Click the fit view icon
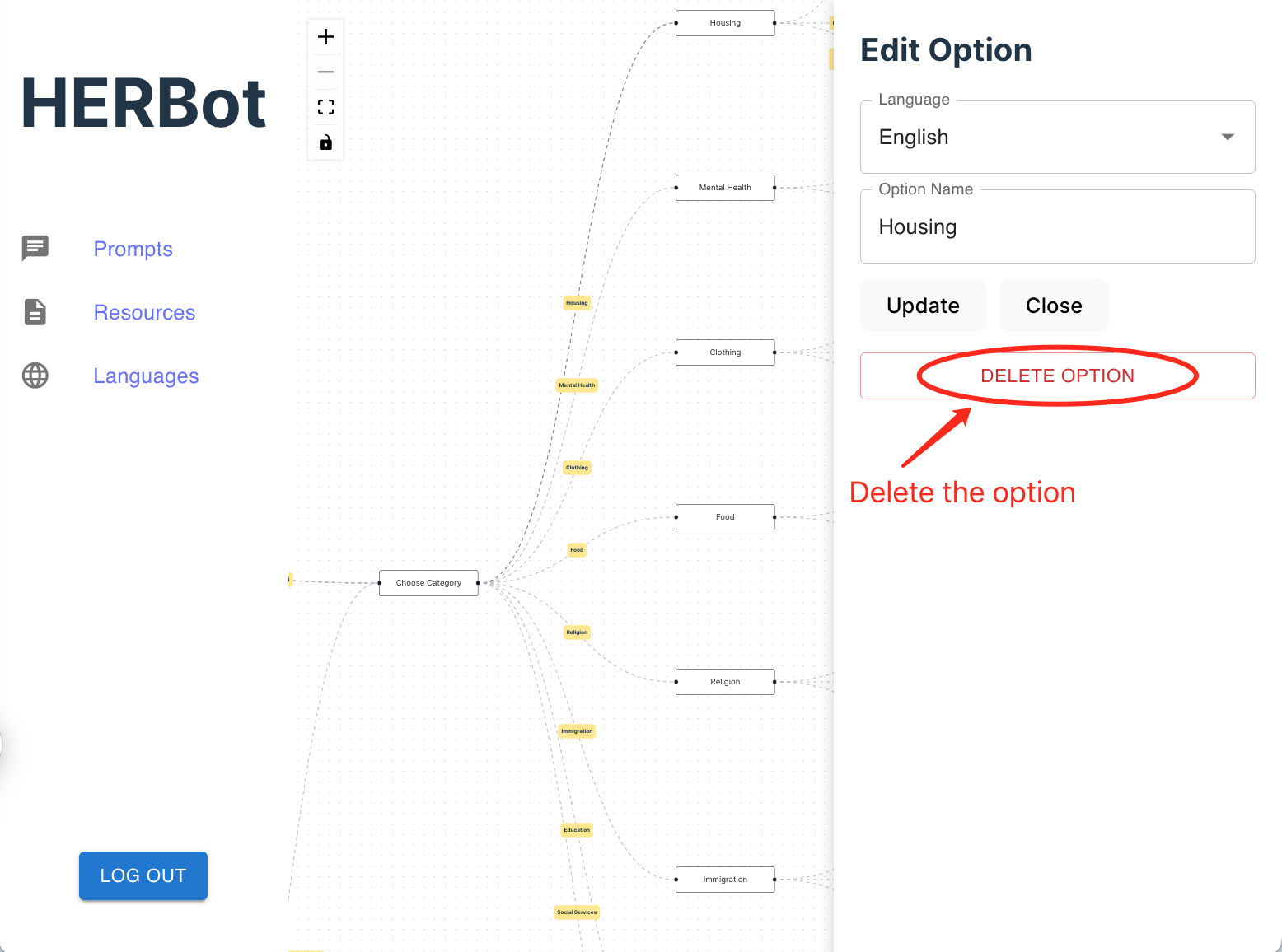Viewport: 1282px width, 952px height. [325, 108]
